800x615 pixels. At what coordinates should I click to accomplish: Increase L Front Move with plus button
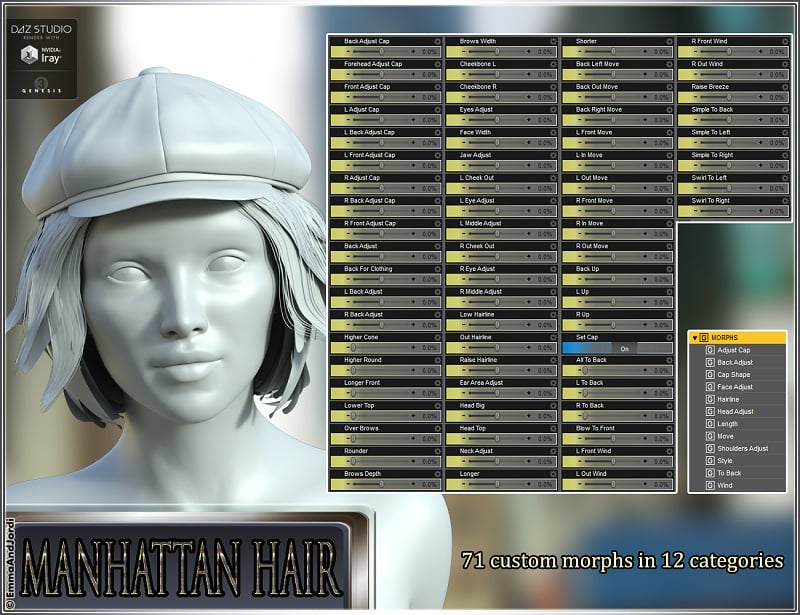point(645,142)
